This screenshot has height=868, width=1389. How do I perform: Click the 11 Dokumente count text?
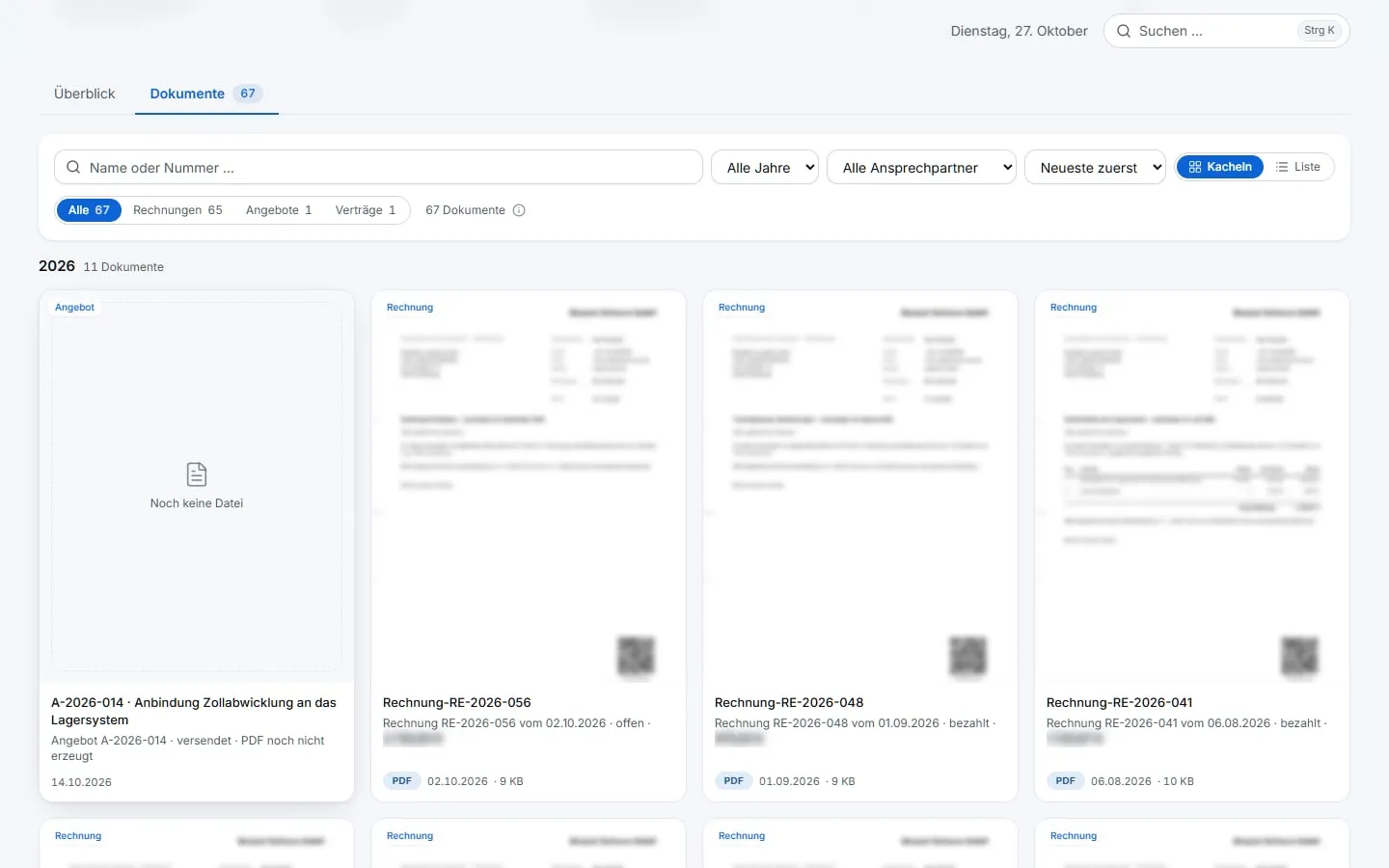click(123, 267)
